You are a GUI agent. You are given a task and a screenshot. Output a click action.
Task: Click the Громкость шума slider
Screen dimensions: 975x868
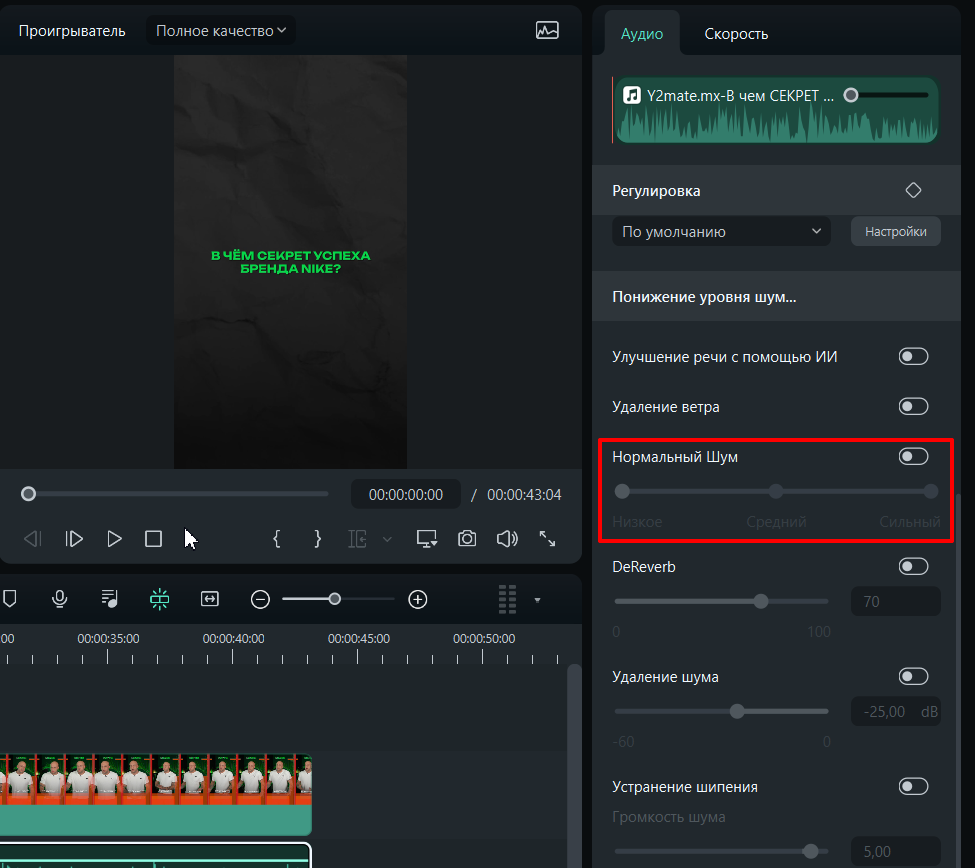click(721, 851)
